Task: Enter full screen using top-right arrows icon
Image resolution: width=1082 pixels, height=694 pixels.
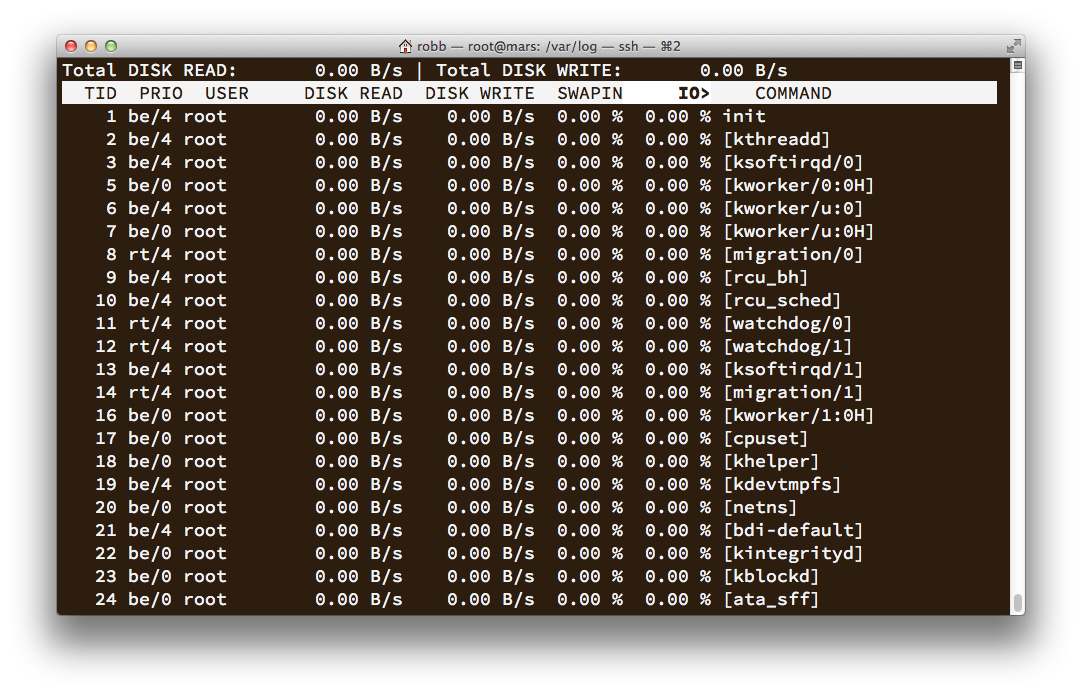Action: click(x=1012, y=46)
